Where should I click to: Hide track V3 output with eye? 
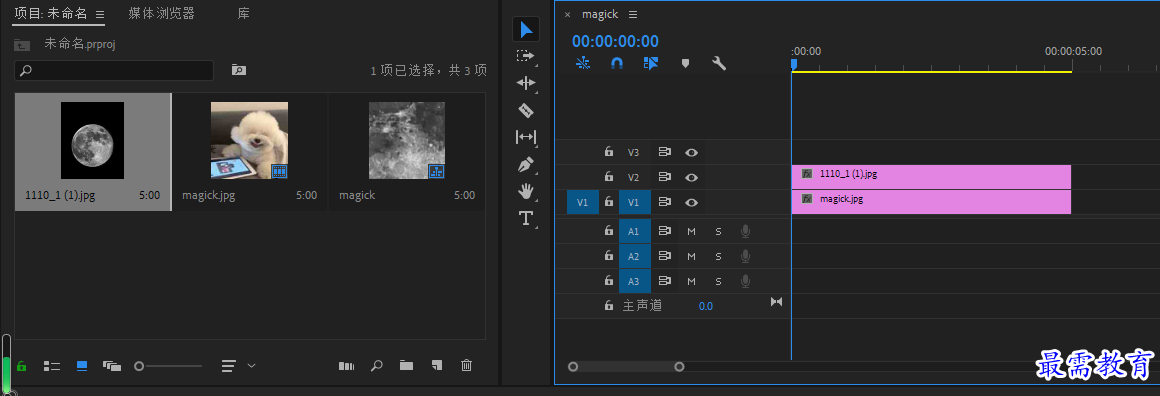click(692, 152)
